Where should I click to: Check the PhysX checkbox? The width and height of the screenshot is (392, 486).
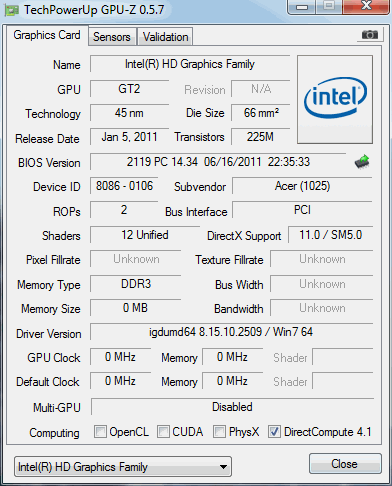(219, 431)
